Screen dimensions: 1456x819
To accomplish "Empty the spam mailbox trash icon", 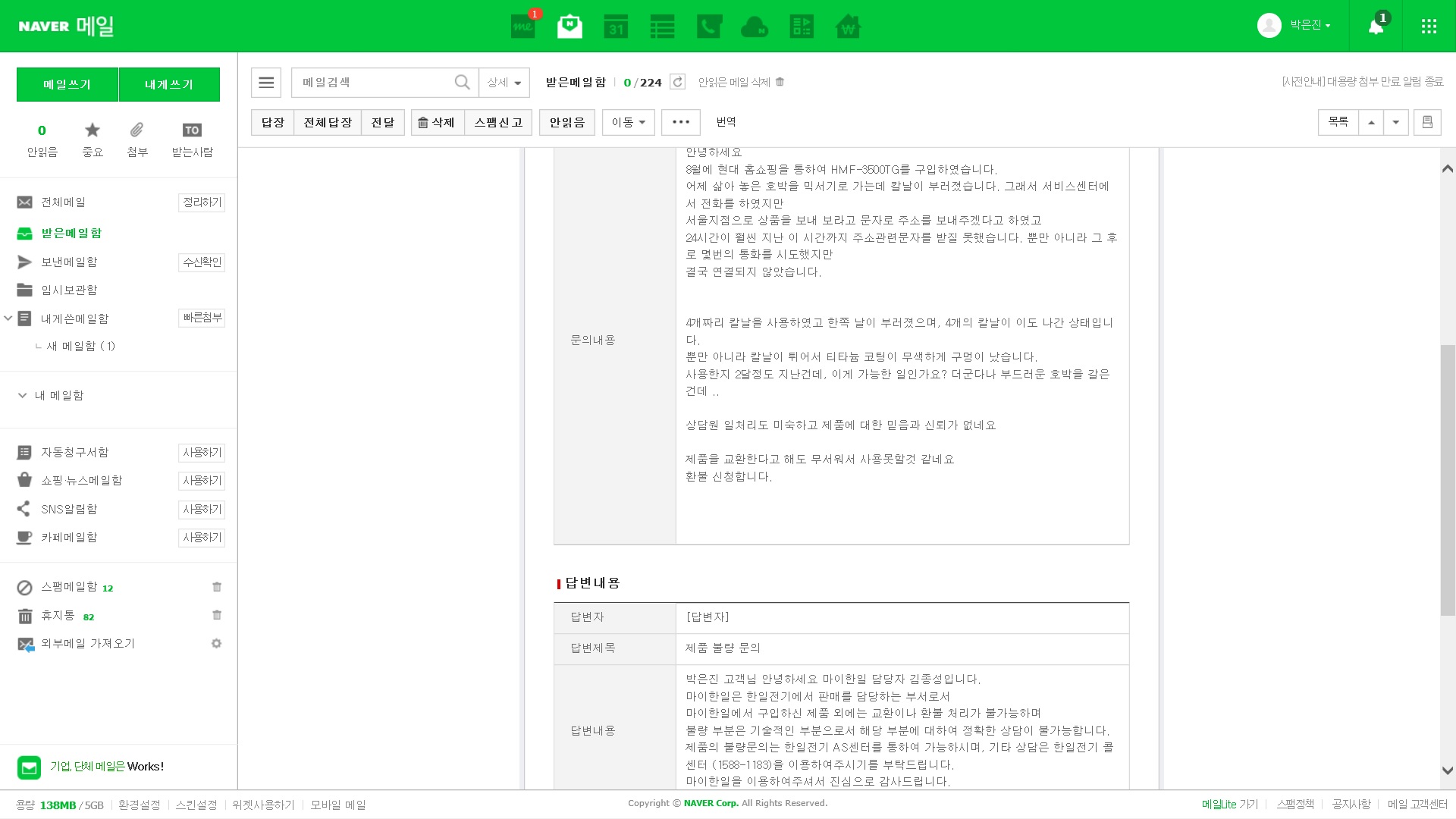I will click(x=217, y=587).
